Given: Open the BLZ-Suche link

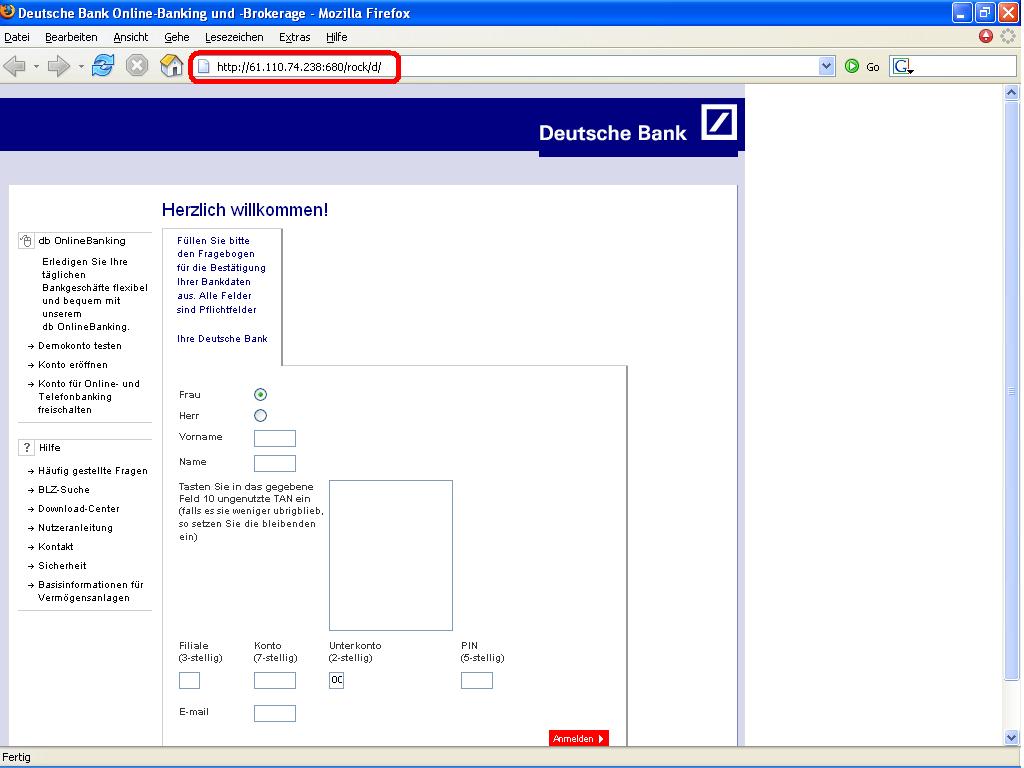Looking at the screenshot, I should click(x=64, y=489).
